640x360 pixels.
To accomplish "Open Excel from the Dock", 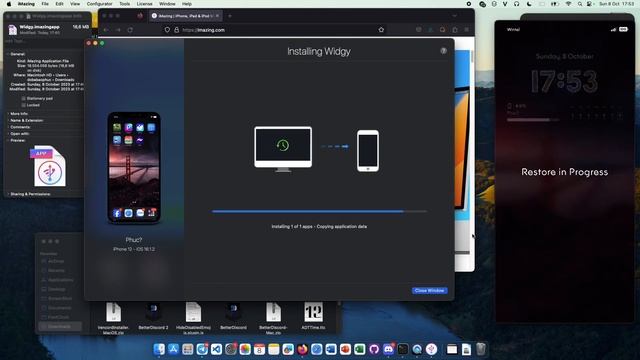I will point(360,349).
